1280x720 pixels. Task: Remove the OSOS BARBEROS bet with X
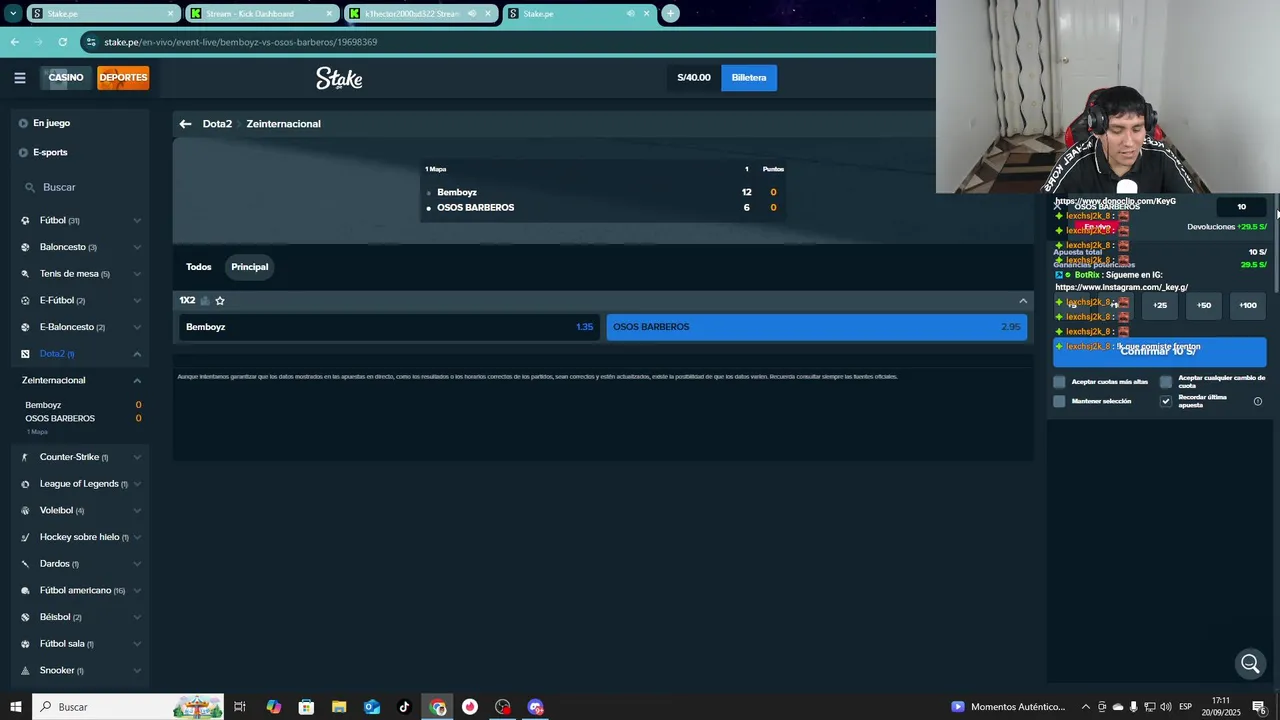point(1058,206)
